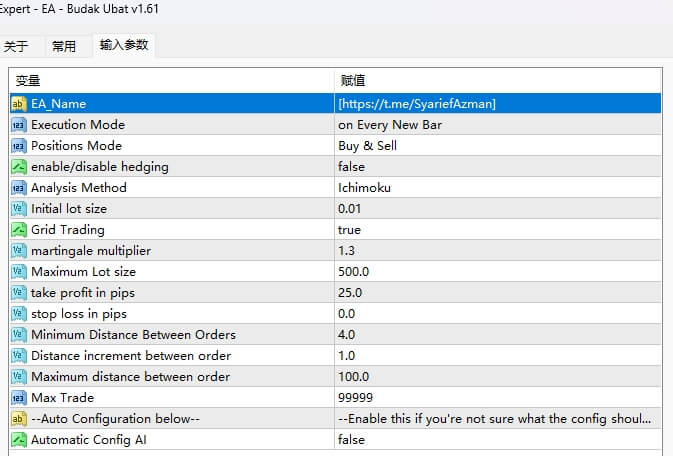Click the Positions Mode integer icon
673x456 pixels.
click(19, 146)
